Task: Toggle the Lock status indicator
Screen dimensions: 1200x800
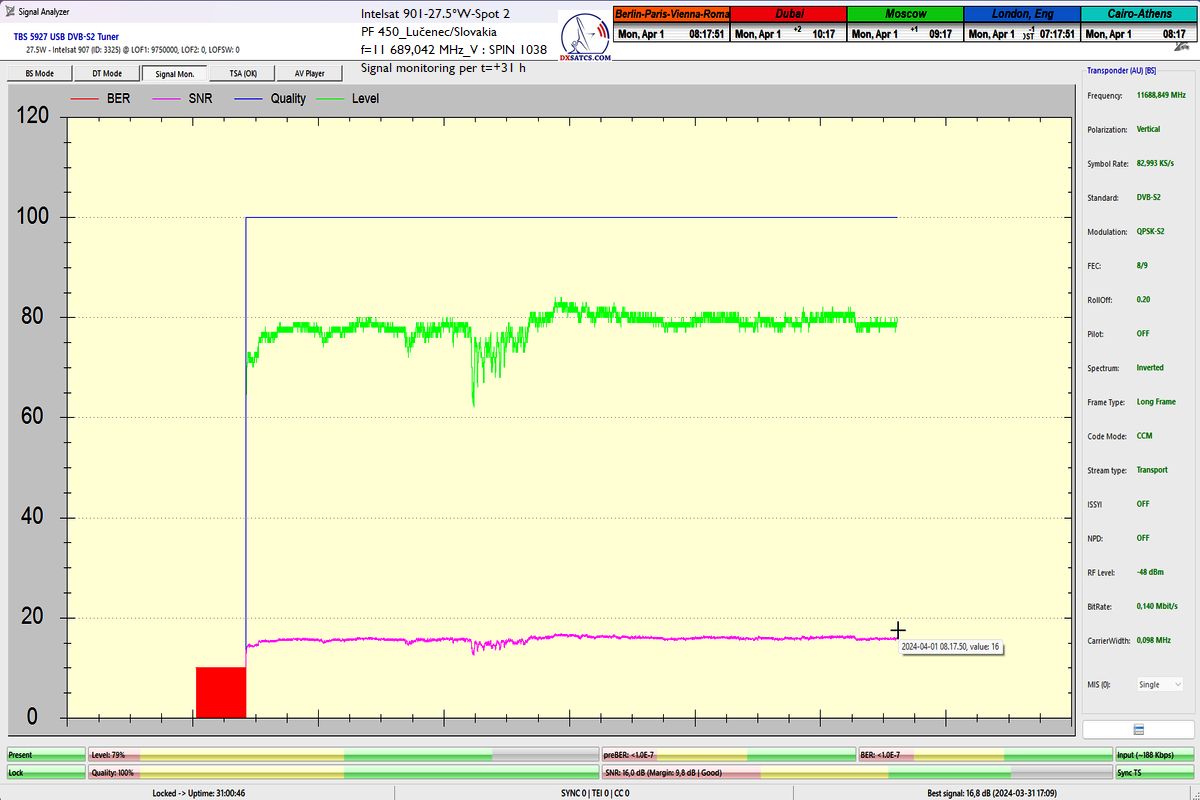Action: [44, 773]
